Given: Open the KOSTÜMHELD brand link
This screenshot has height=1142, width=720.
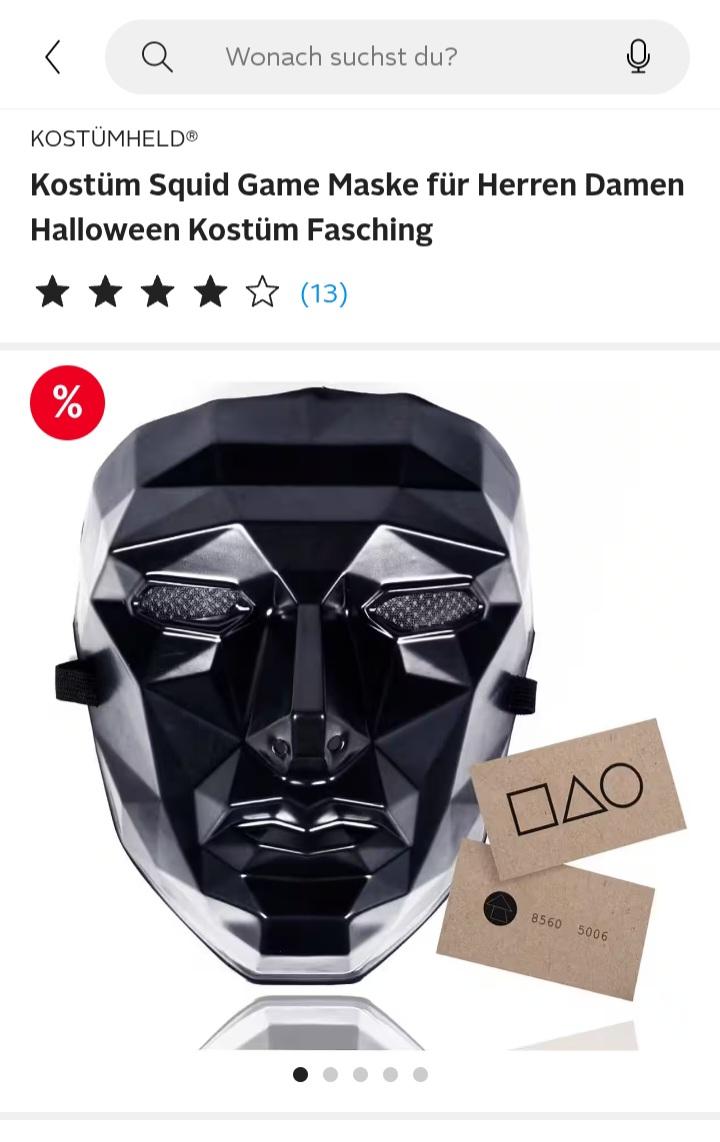Looking at the screenshot, I should 114,138.
